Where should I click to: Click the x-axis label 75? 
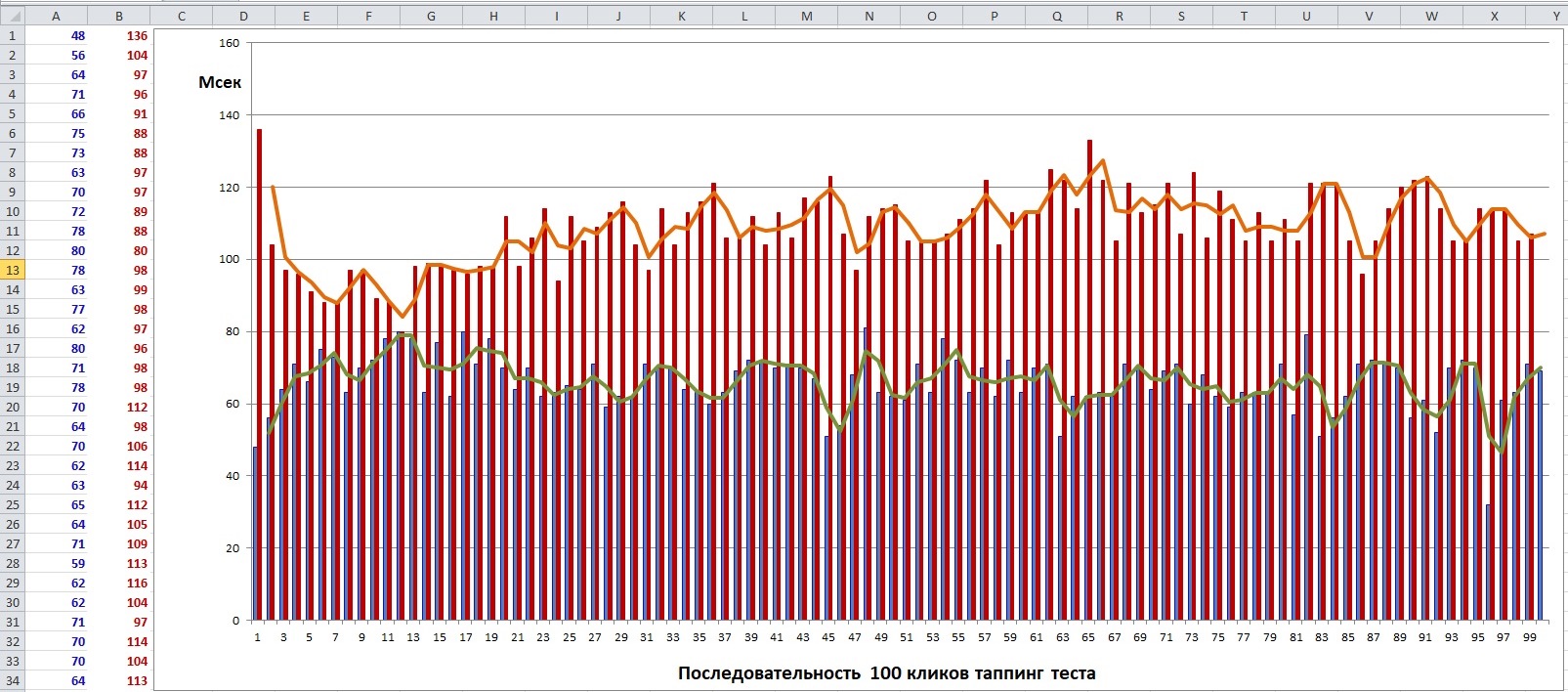point(1218,637)
